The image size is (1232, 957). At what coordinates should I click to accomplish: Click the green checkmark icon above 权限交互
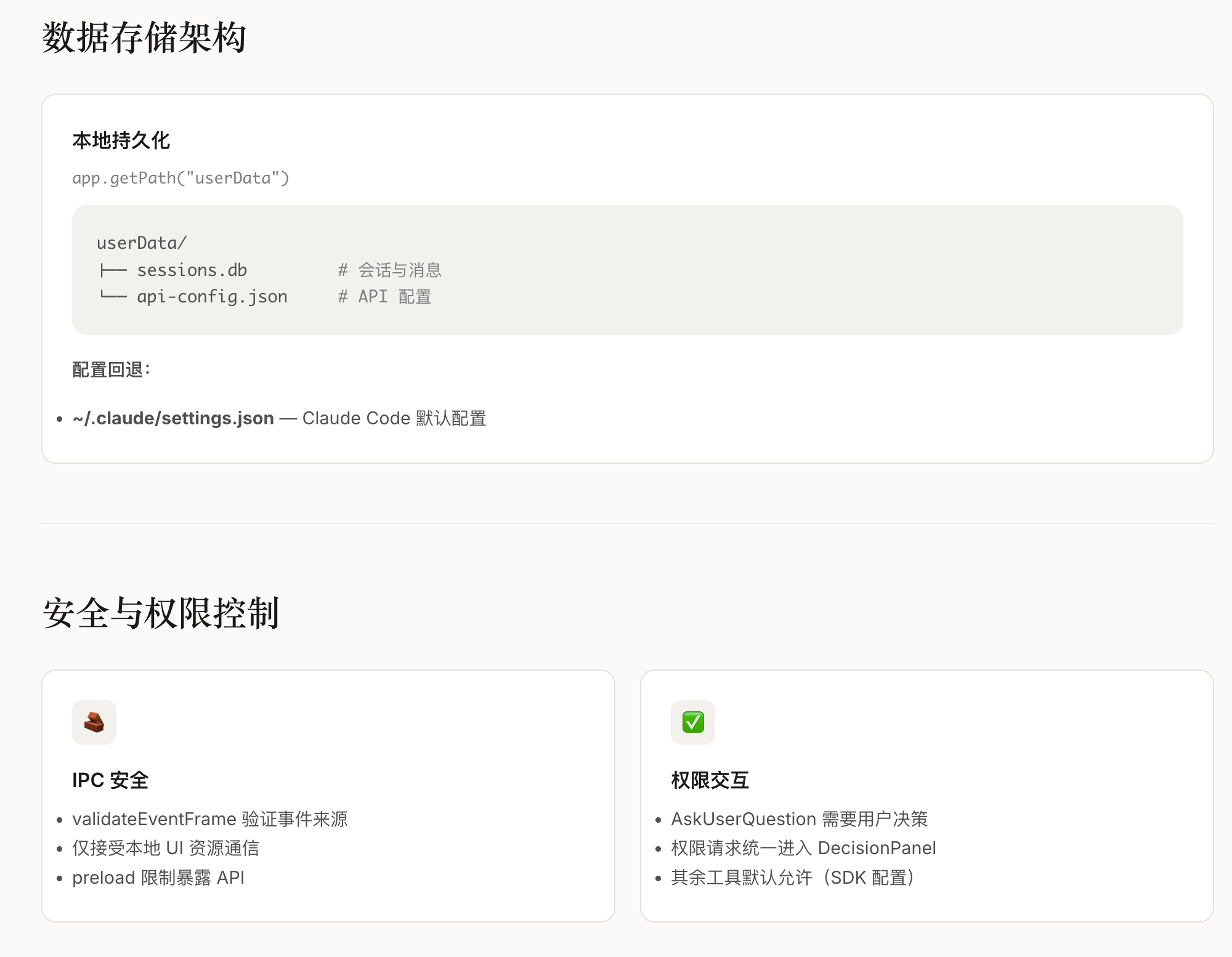coord(692,722)
